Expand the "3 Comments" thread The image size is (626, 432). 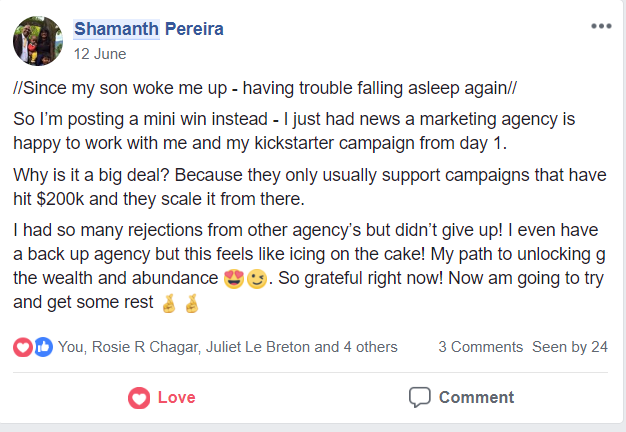click(x=480, y=347)
